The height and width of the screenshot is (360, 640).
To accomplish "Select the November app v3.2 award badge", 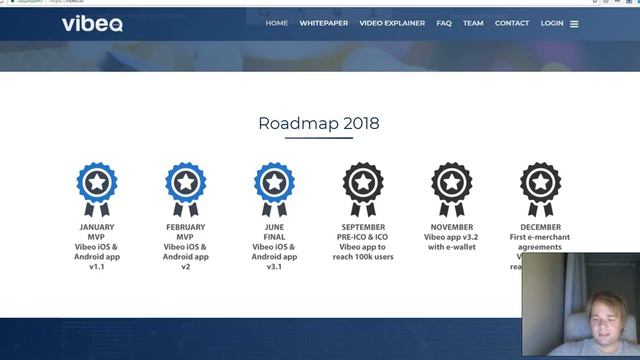I will (x=452, y=189).
